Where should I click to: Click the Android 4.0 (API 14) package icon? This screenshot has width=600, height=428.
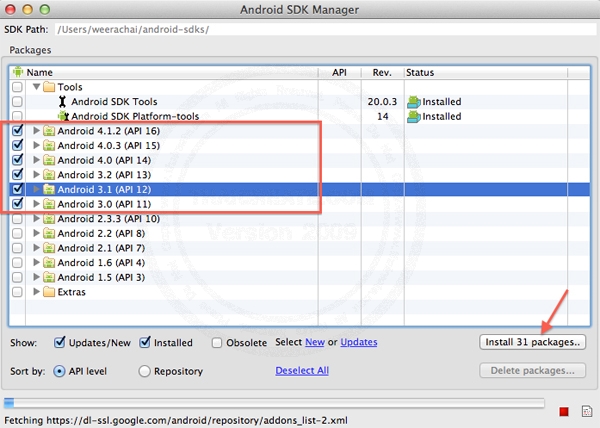pyautogui.click(x=49, y=160)
